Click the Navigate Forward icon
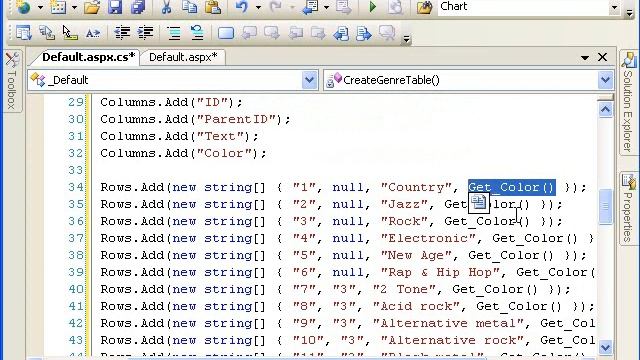 pyautogui.click(x=344, y=7)
